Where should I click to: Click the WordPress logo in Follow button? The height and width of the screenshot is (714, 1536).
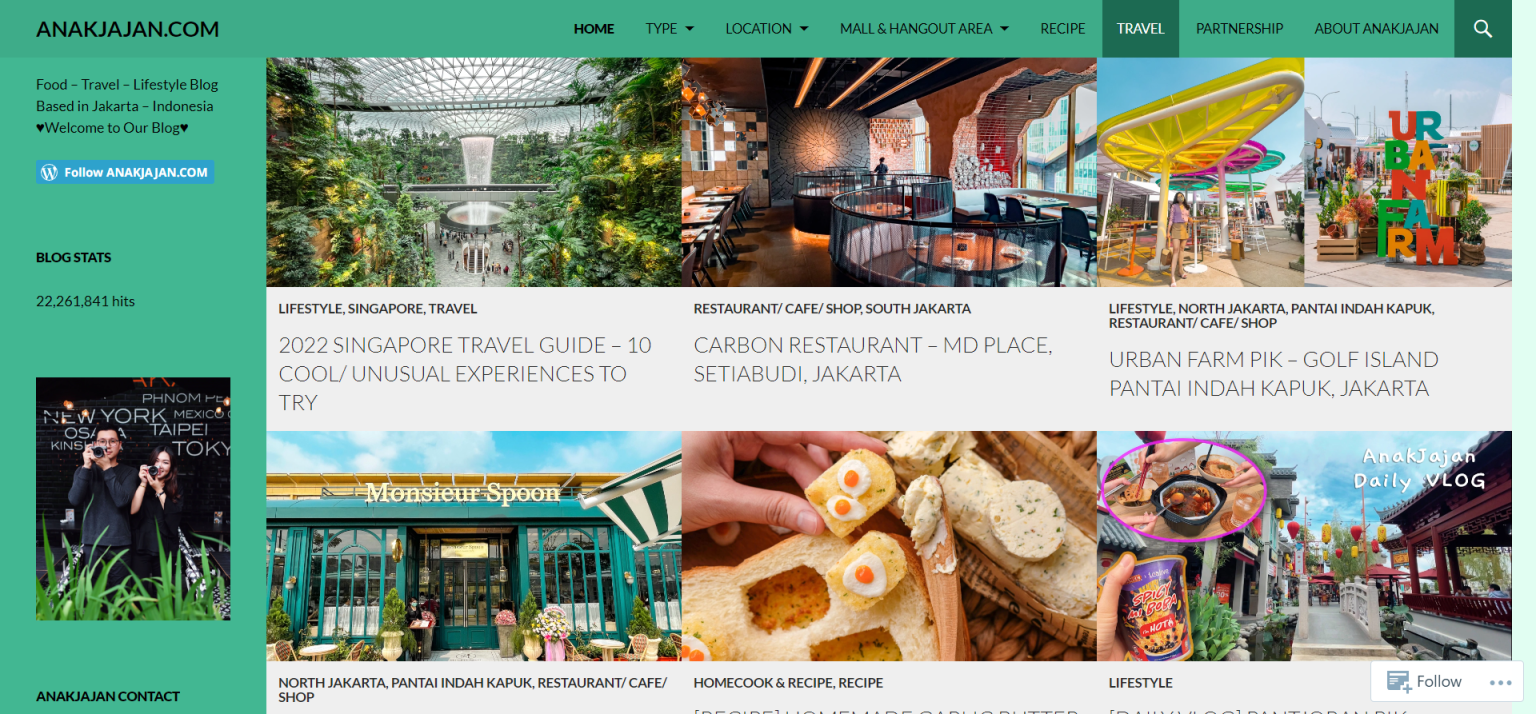pos(49,172)
